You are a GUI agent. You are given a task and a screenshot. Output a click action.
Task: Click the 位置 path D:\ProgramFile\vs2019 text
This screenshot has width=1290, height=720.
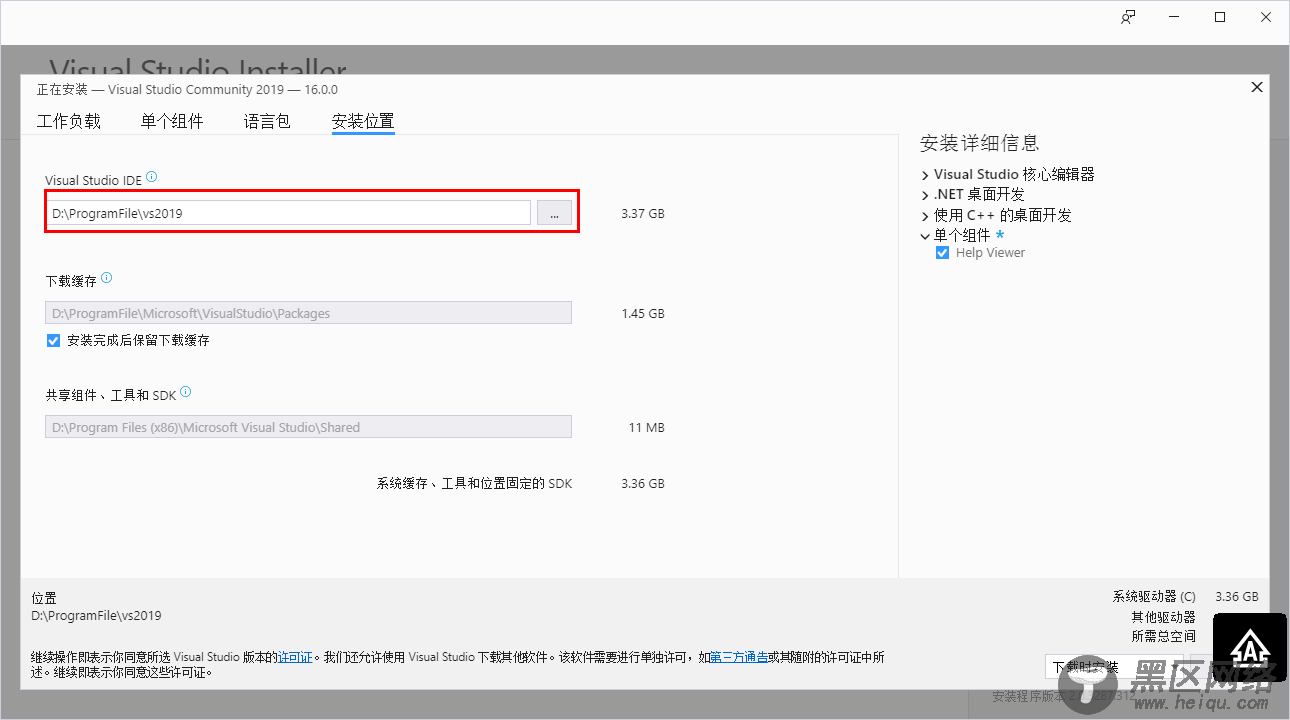pyautogui.click(x=96, y=616)
